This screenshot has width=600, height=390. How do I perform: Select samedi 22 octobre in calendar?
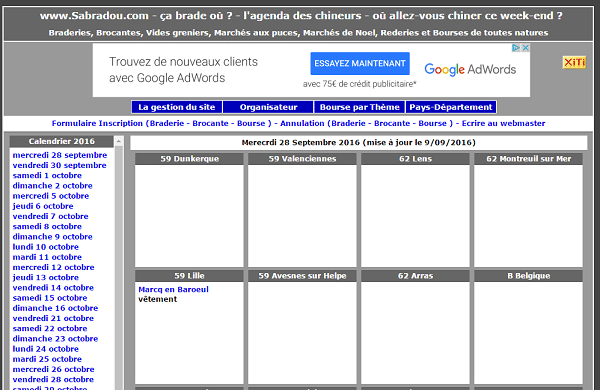(x=50, y=328)
